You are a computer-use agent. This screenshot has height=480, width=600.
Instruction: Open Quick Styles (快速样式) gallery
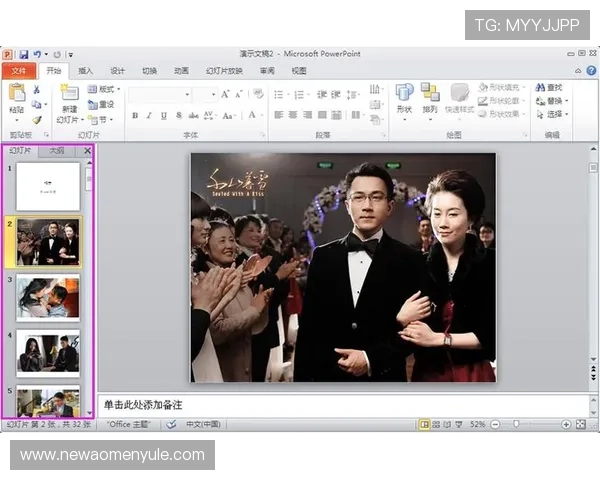[x=460, y=101]
